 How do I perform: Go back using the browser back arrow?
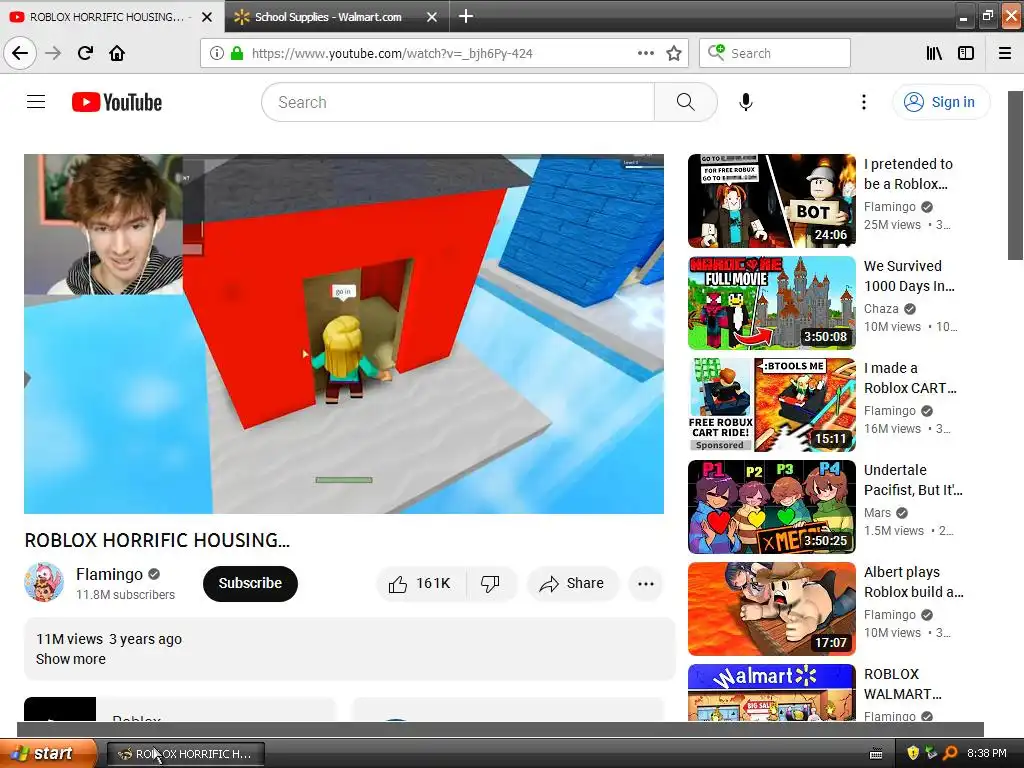tap(20, 53)
